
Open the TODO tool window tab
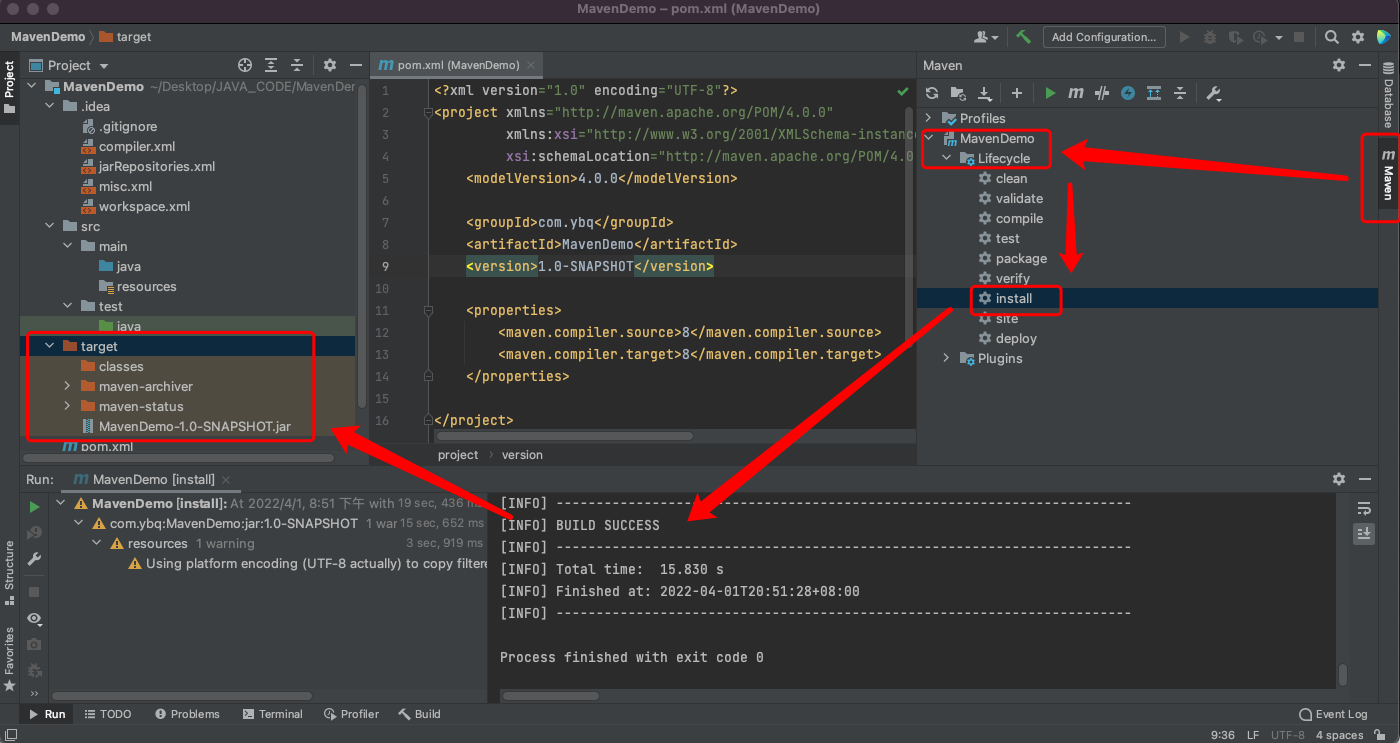click(108, 714)
